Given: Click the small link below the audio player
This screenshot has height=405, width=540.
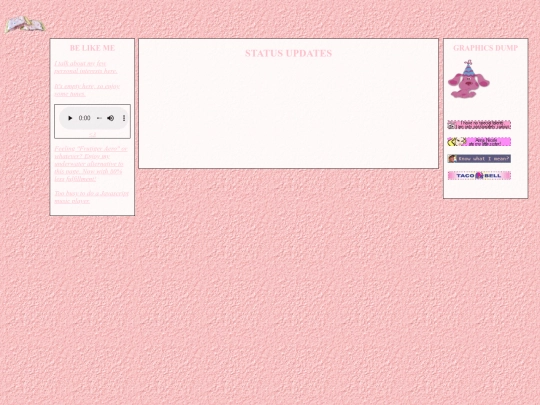Looking at the screenshot, I should pyautogui.click(x=92, y=134).
